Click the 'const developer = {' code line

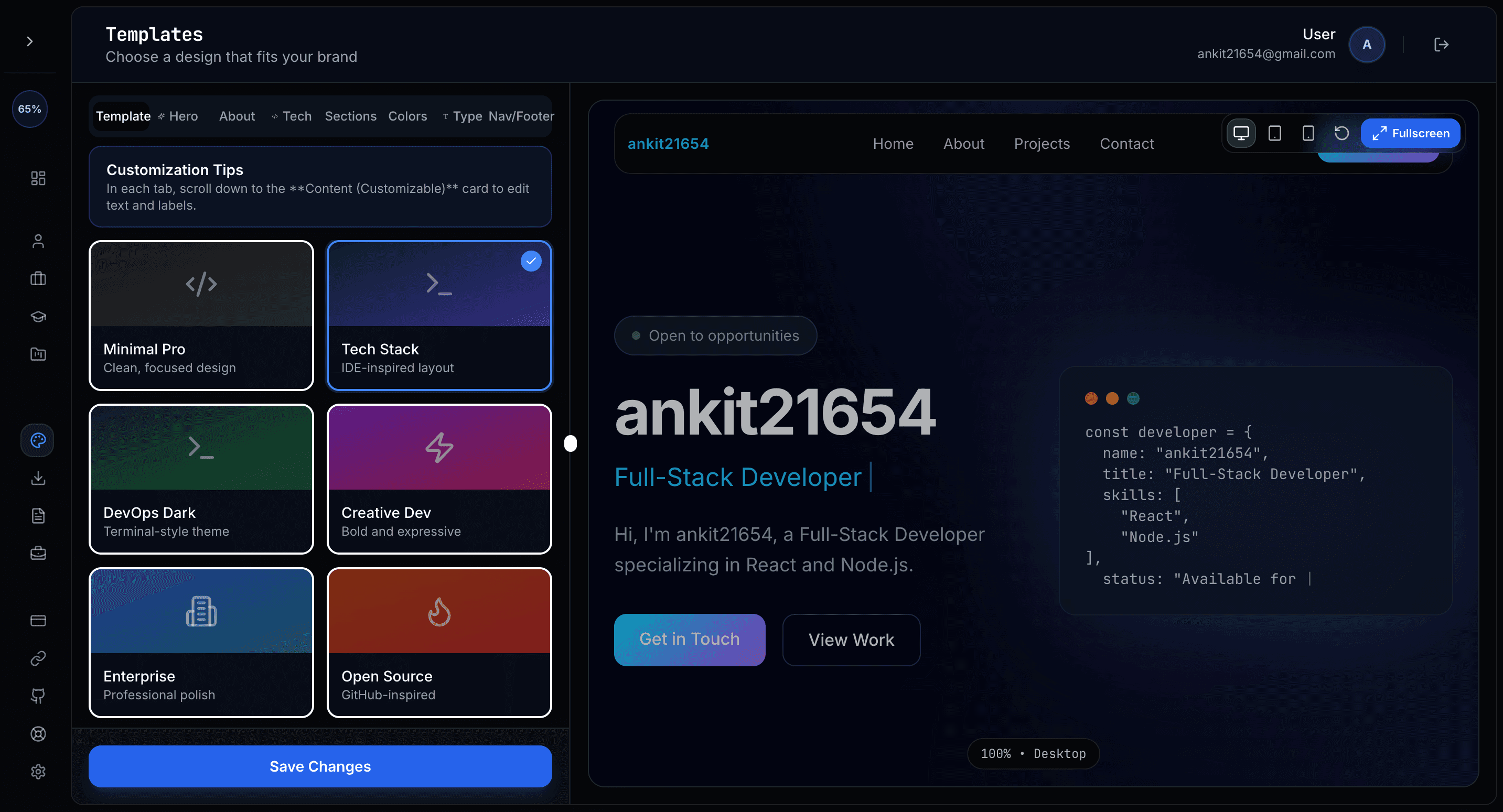pyautogui.click(x=1168, y=431)
